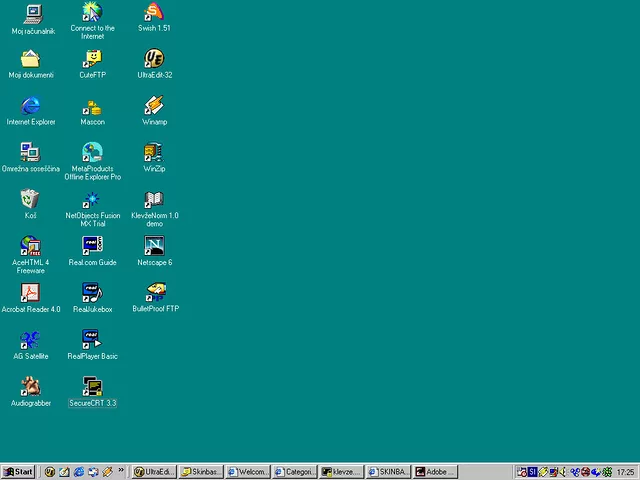The height and width of the screenshot is (480, 640).
Task: Select the Internet Explorer desktop icon
Action: click(31, 106)
